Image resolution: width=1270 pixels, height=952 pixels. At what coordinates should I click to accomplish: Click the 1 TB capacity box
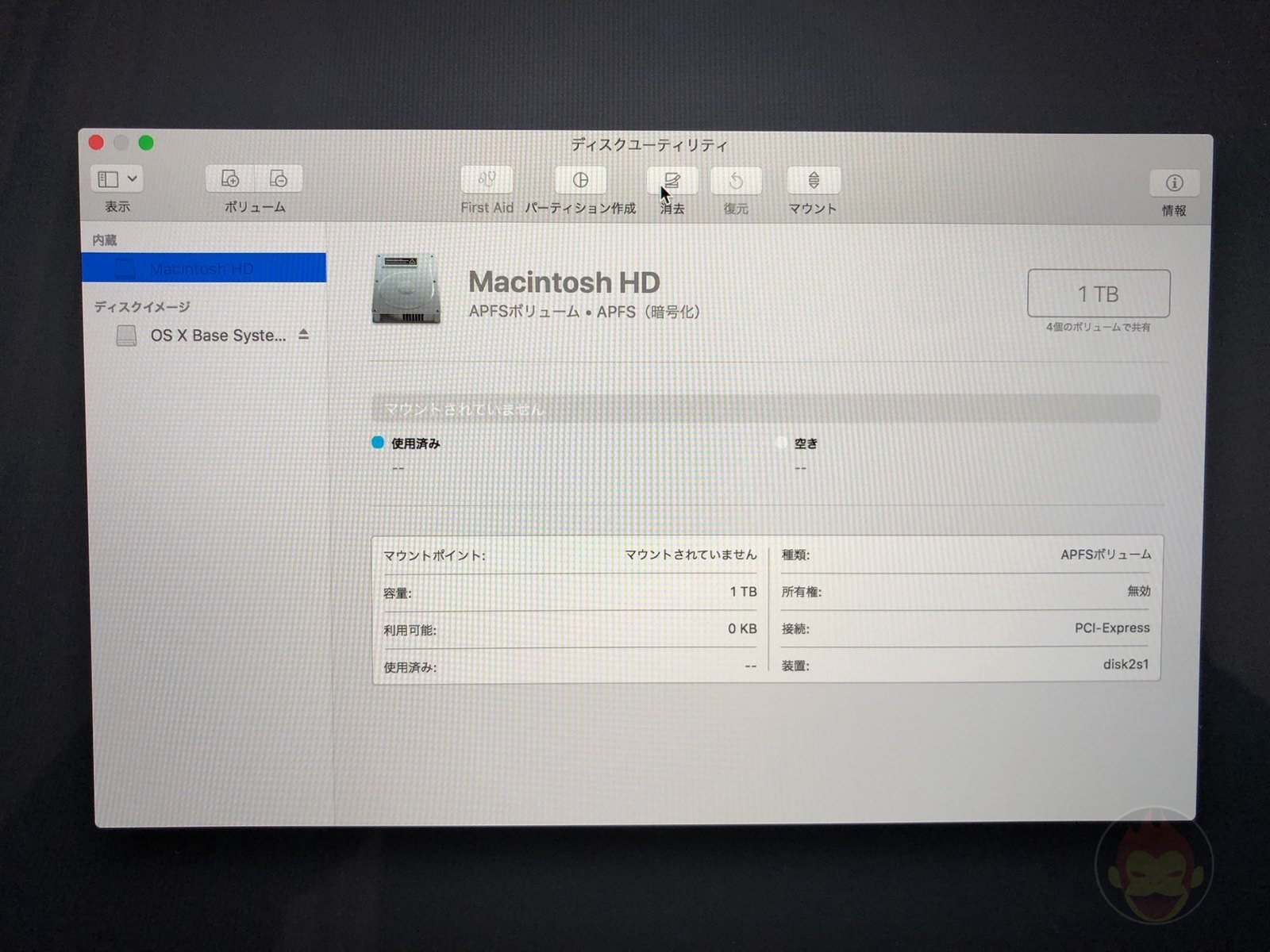(x=1099, y=294)
